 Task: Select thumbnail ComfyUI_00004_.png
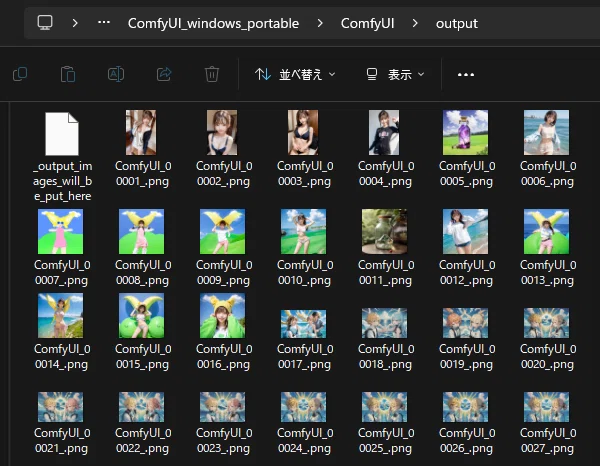point(384,132)
